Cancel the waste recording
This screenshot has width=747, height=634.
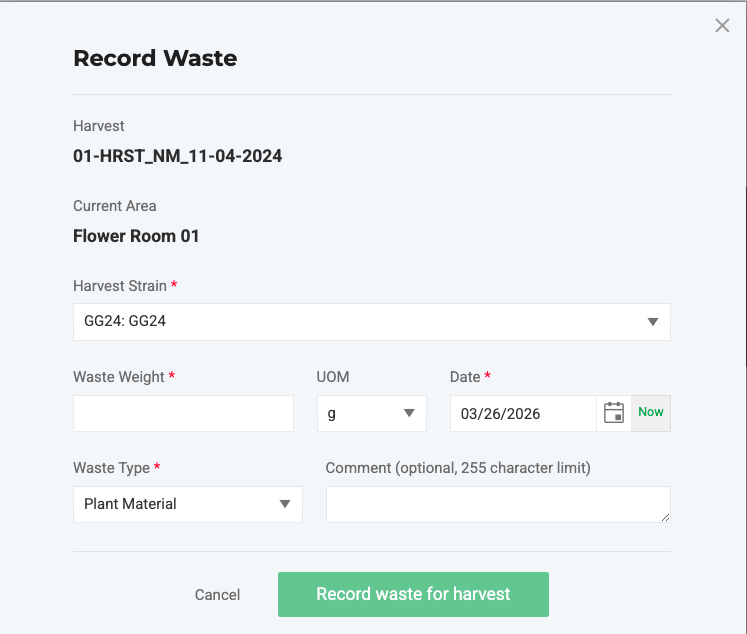coord(217,595)
